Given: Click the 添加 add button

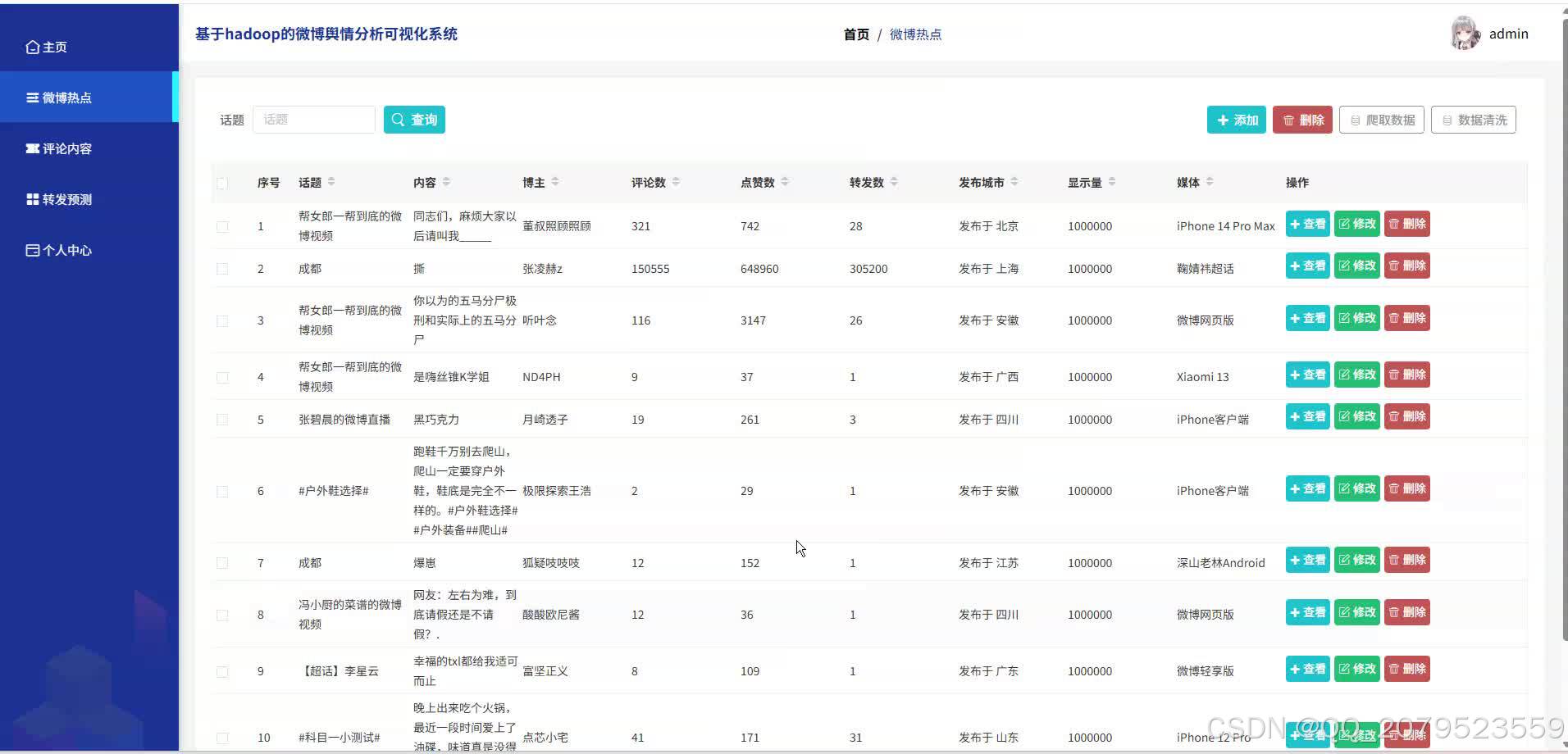Looking at the screenshot, I should tap(1236, 120).
